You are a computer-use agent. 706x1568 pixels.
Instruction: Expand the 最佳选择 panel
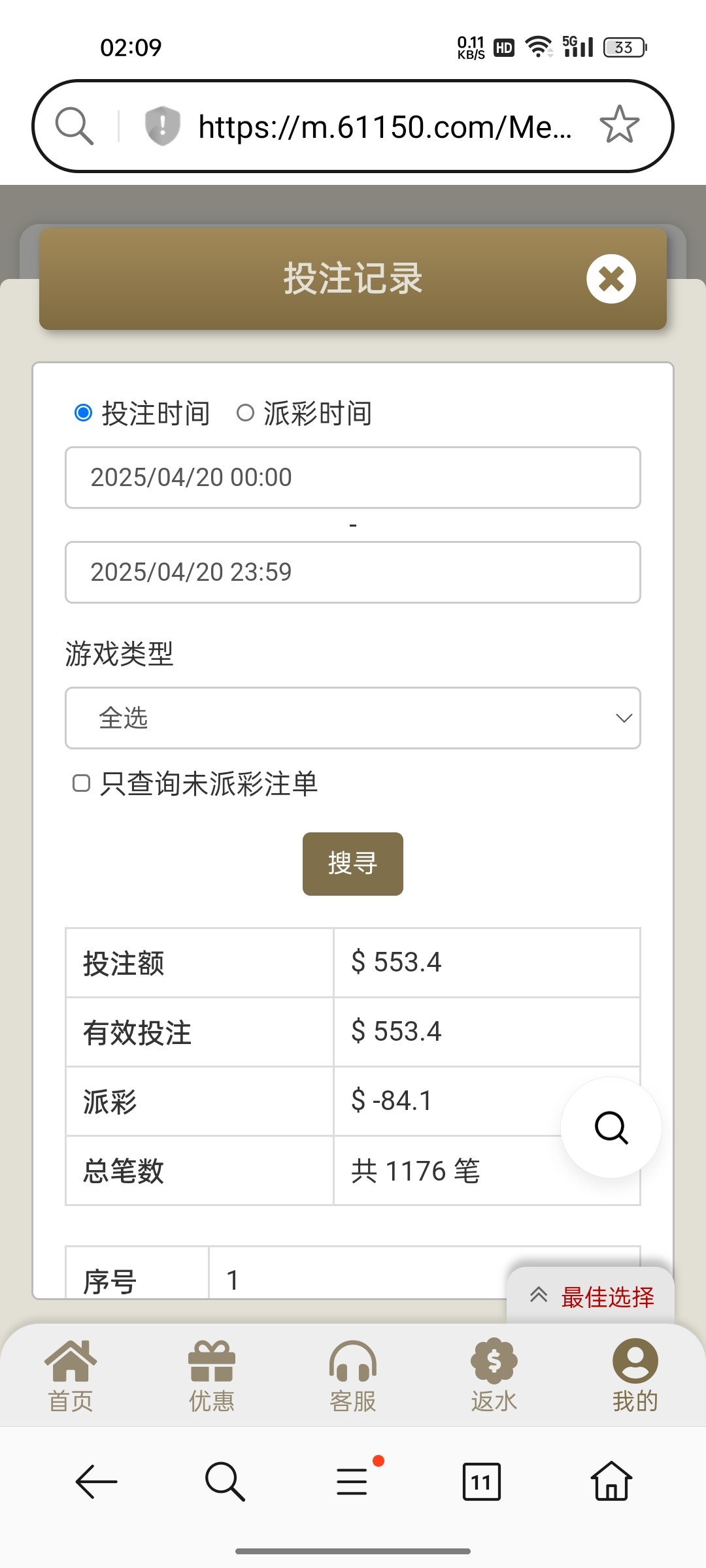click(x=591, y=1296)
